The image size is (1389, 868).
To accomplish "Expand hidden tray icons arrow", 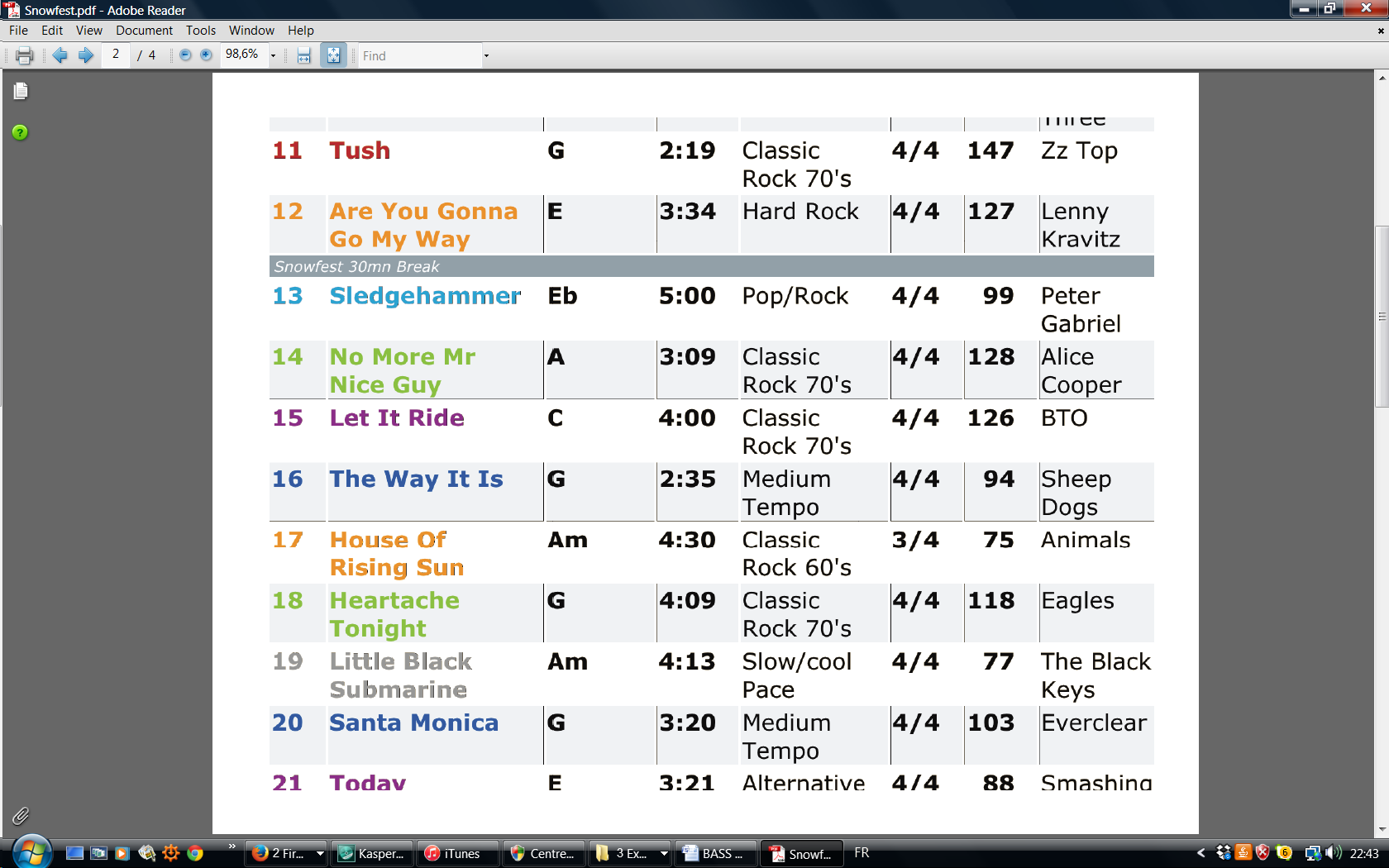I will pos(1200,853).
